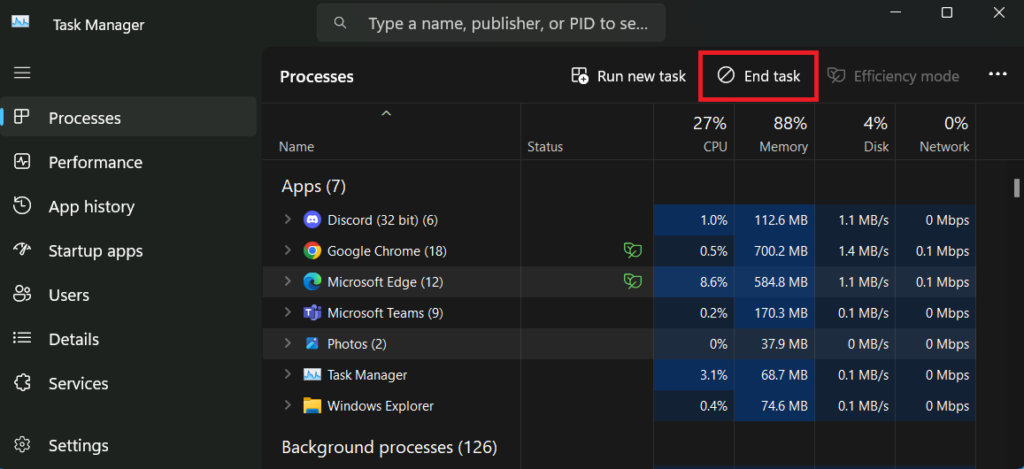Click the Google Chrome icon in process list

point(312,251)
